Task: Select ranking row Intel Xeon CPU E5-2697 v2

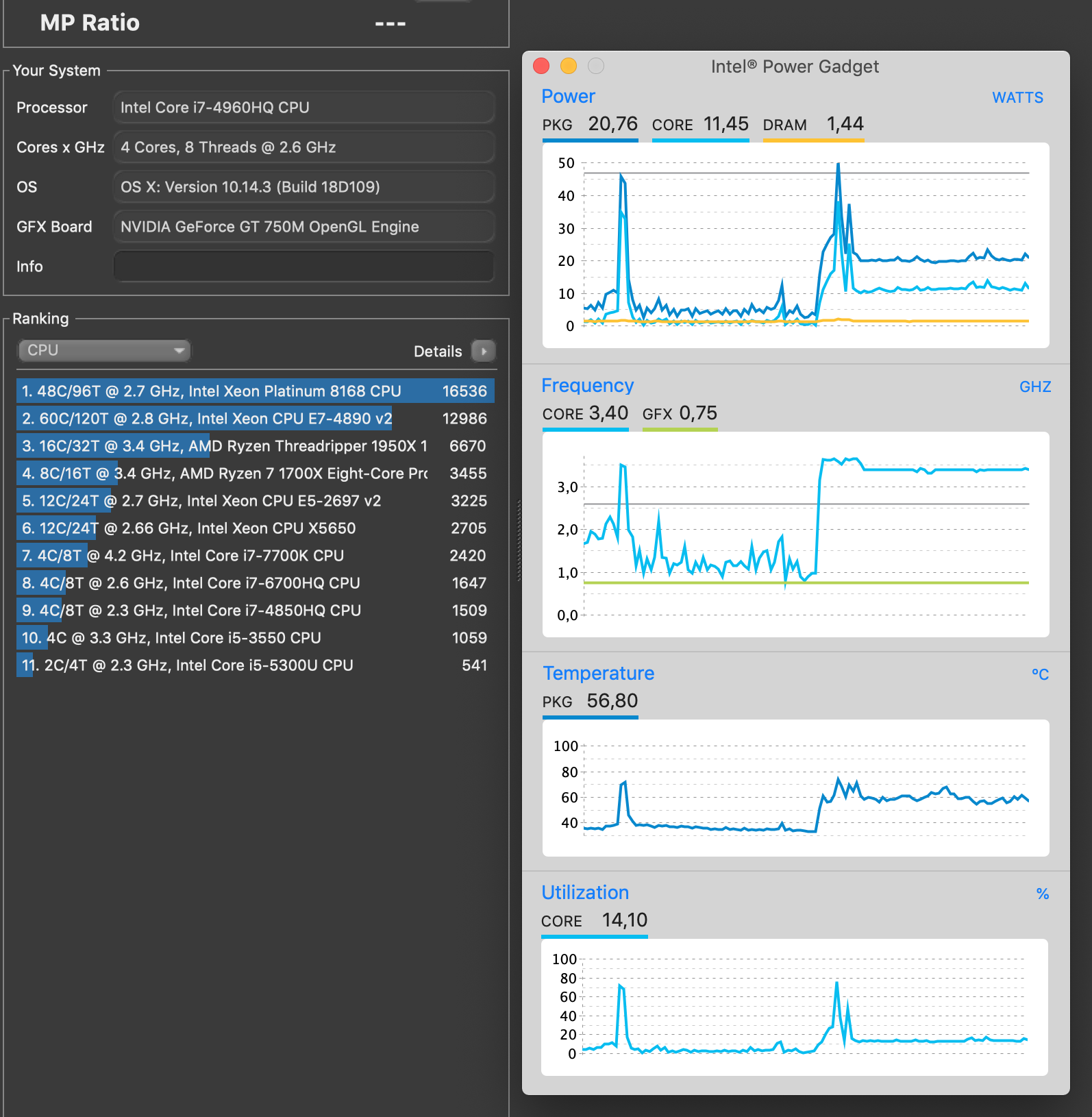Action: (x=256, y=500)
